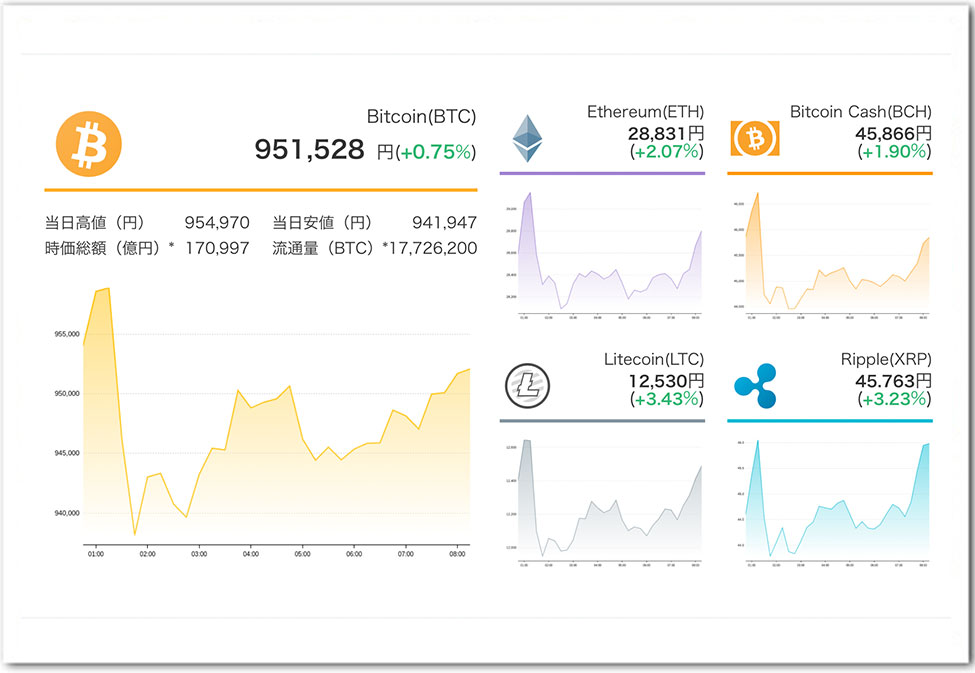975x673 pixels.
Task: Click the cyan Ripple price chart
Action: point(838,501)
